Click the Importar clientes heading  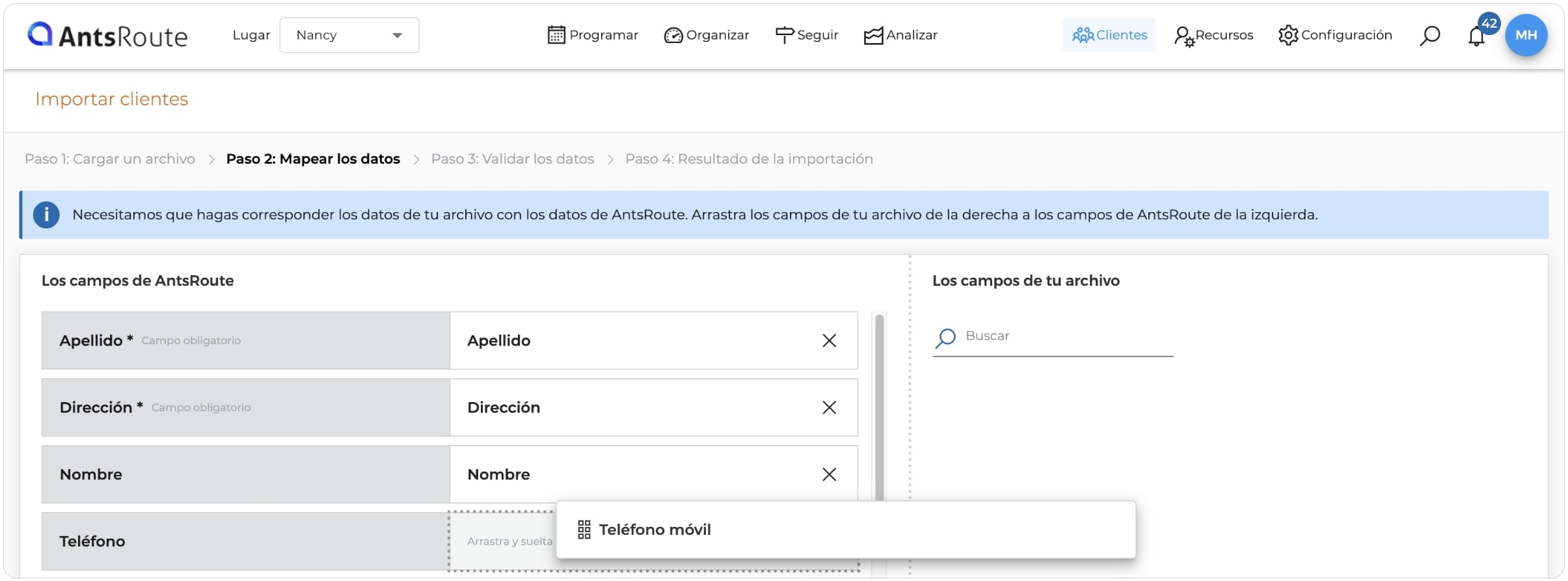pos(112,99)
